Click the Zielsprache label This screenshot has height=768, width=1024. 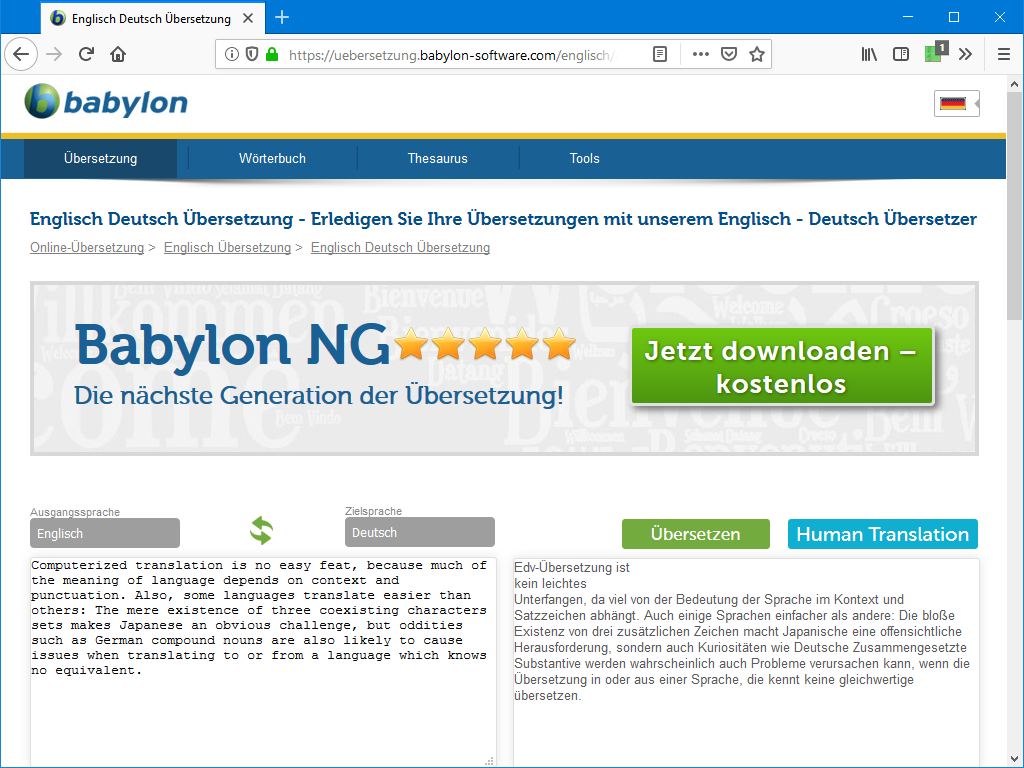tap(374, 511)
